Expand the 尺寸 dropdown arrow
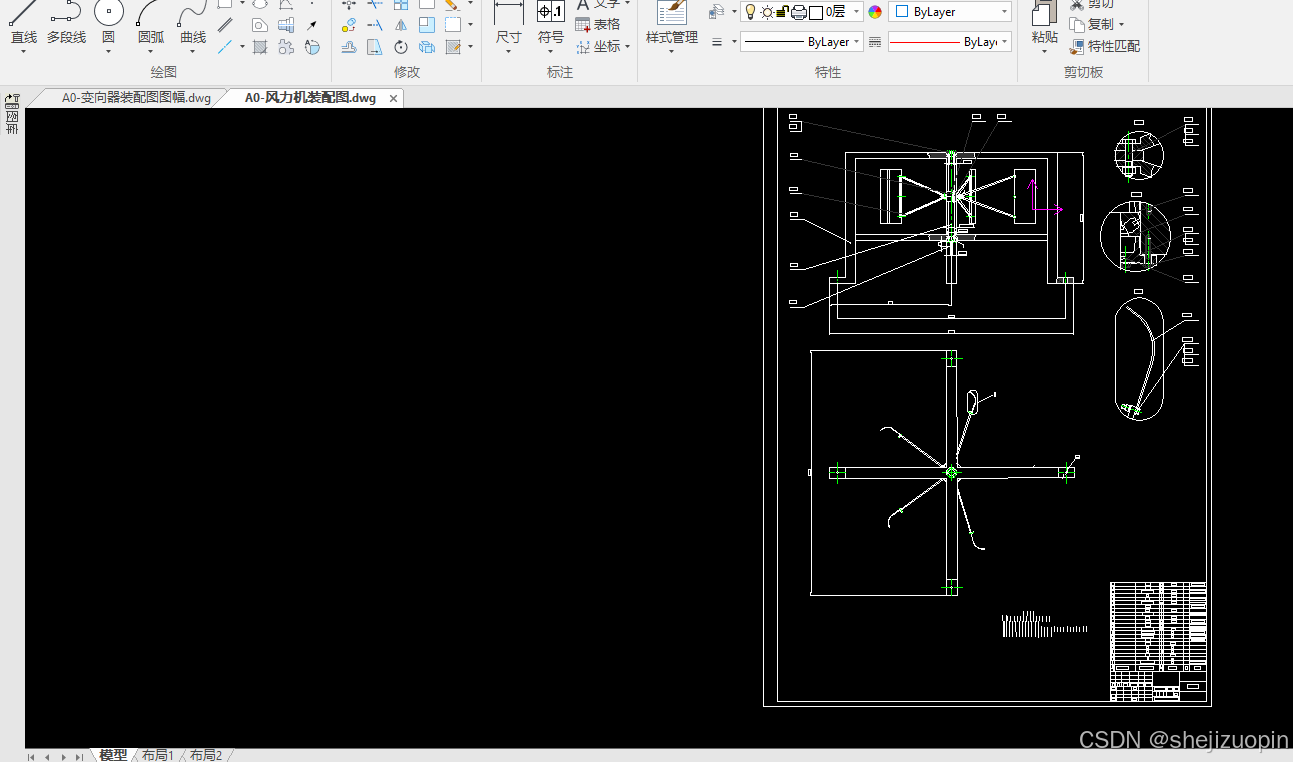This screenshot has height=762, width=1293. (509, 52)
